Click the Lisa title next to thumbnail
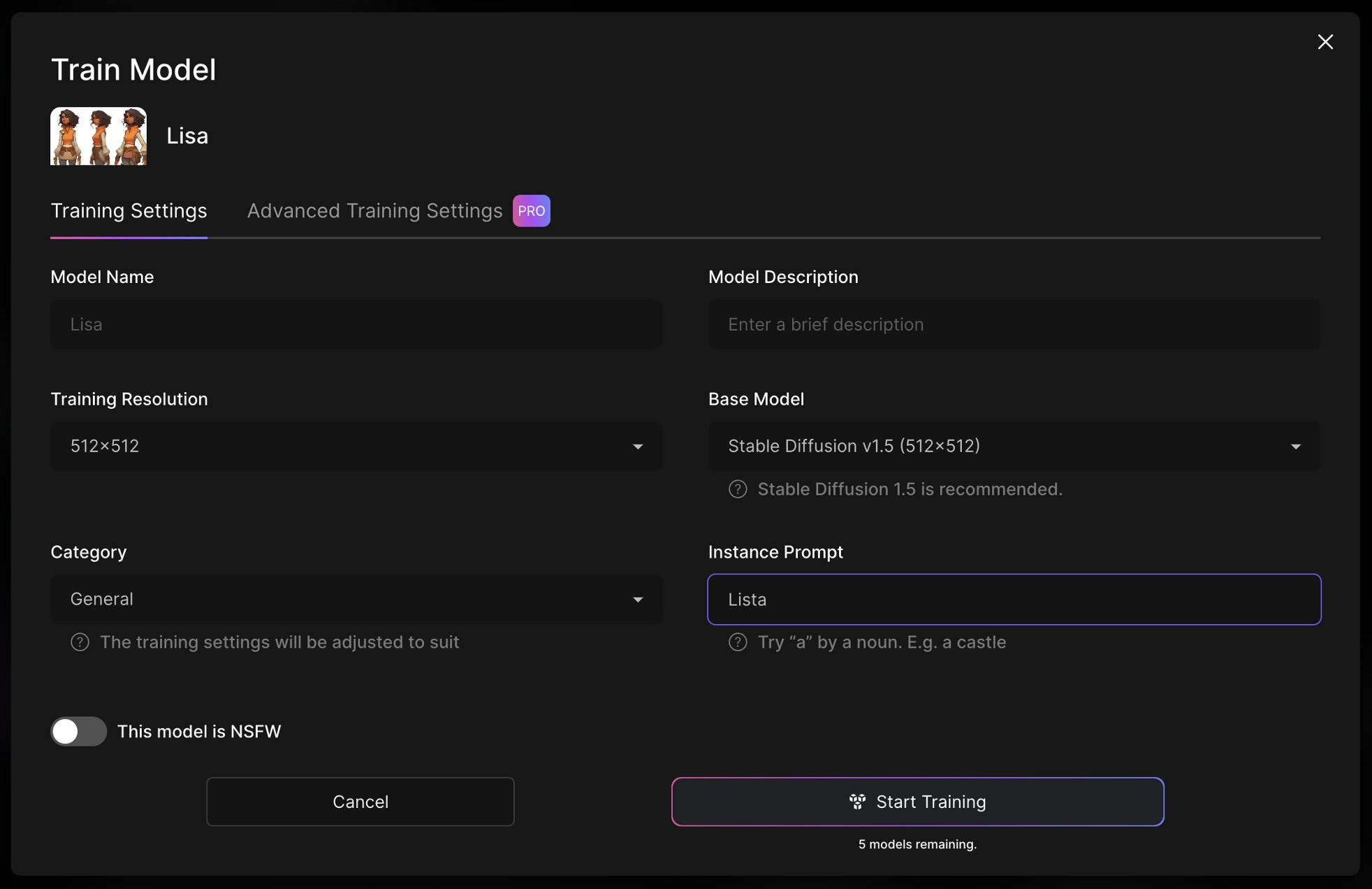 coord(187,136)
